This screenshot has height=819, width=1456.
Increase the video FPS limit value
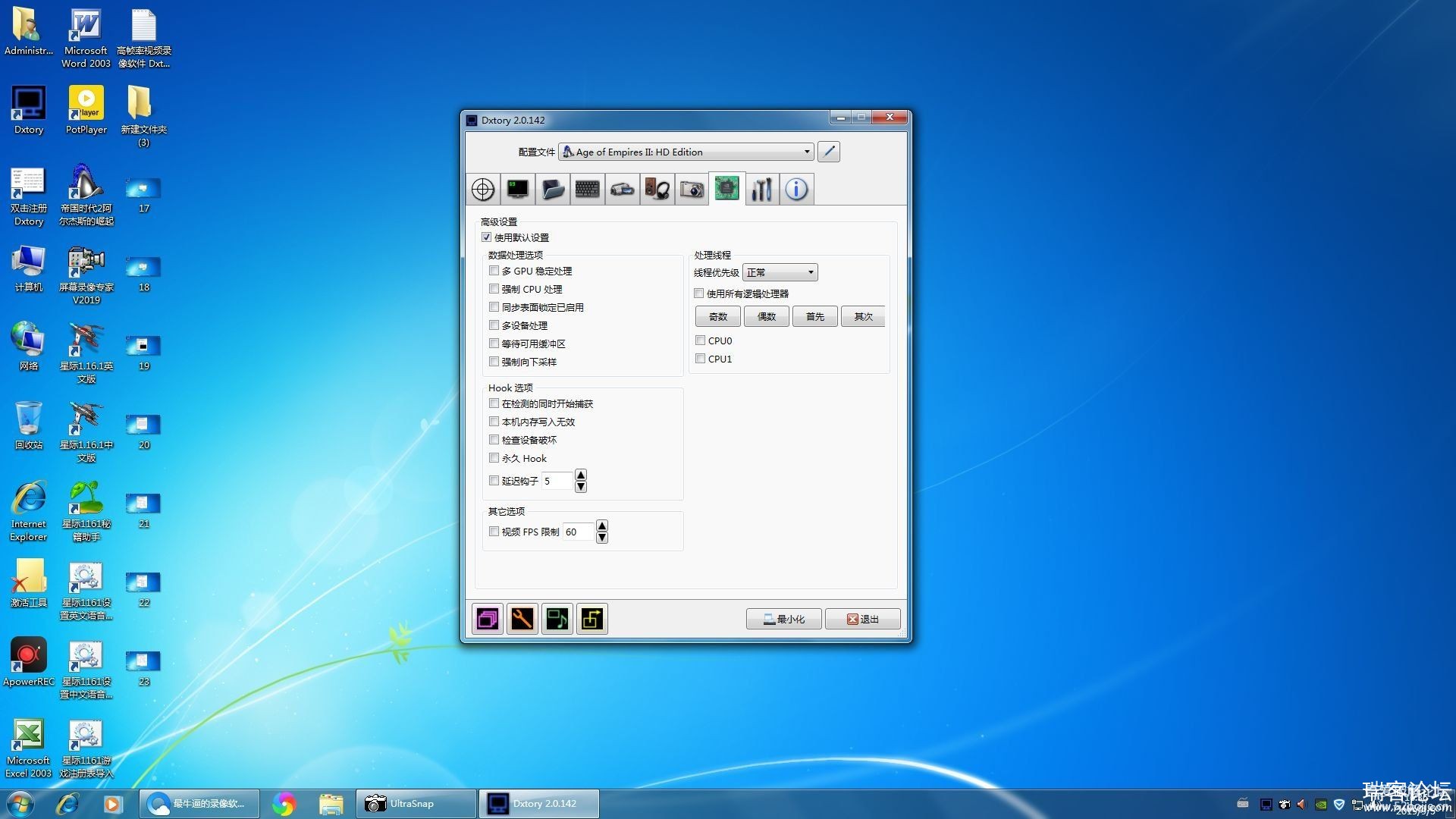(x=602, y=526)
